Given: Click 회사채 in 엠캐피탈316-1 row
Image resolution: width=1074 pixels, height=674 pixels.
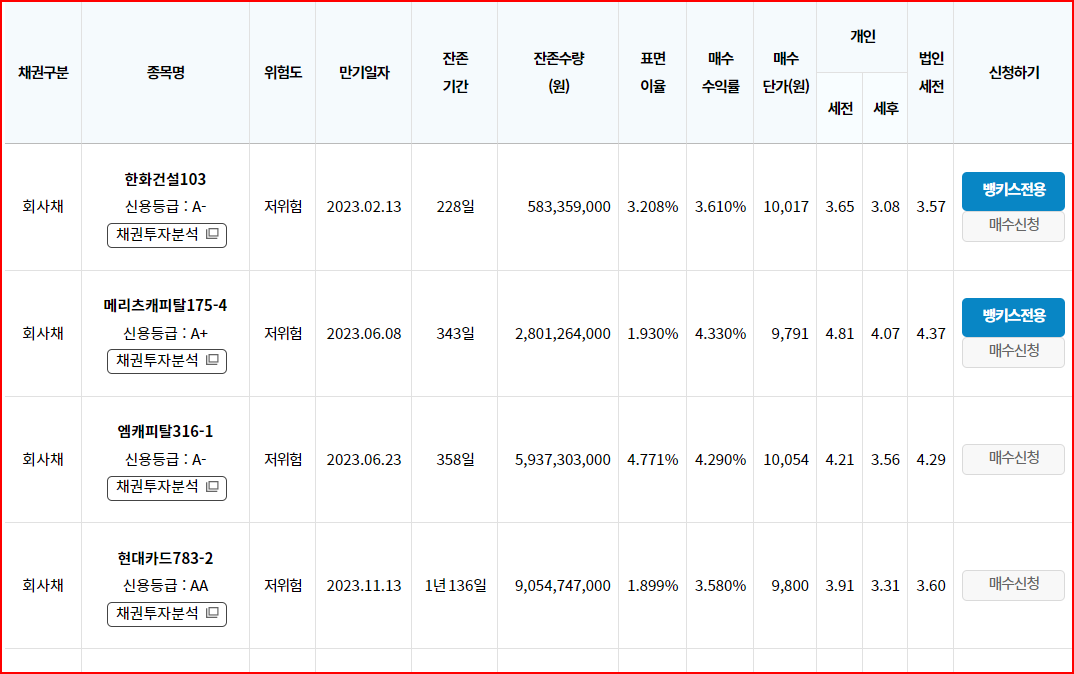Looking at the screenshot, I should (42, 460).
